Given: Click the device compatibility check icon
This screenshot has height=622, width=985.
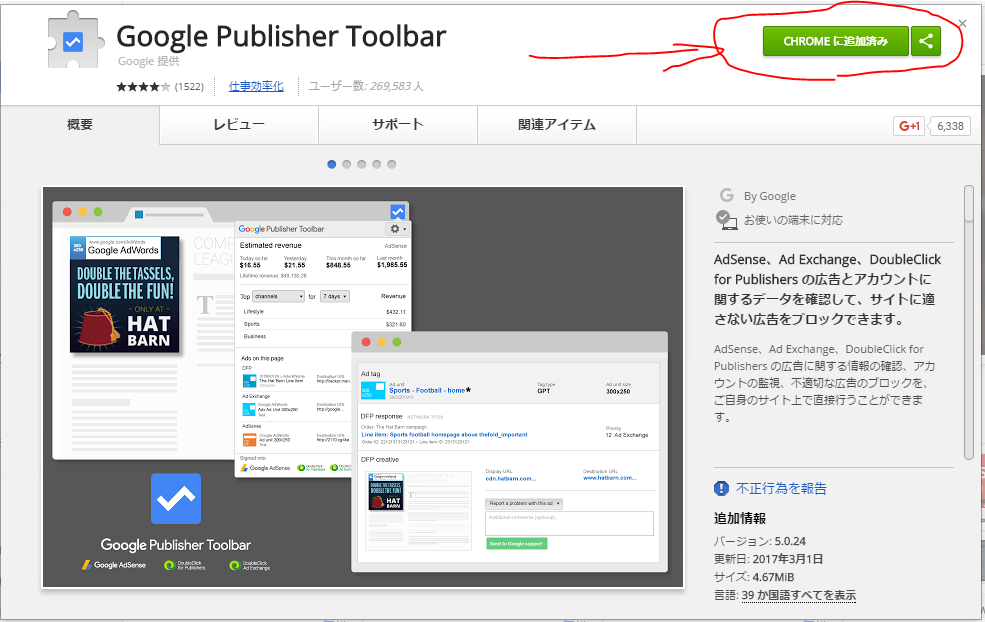Looking at the screenshot, I should point(727,220).
